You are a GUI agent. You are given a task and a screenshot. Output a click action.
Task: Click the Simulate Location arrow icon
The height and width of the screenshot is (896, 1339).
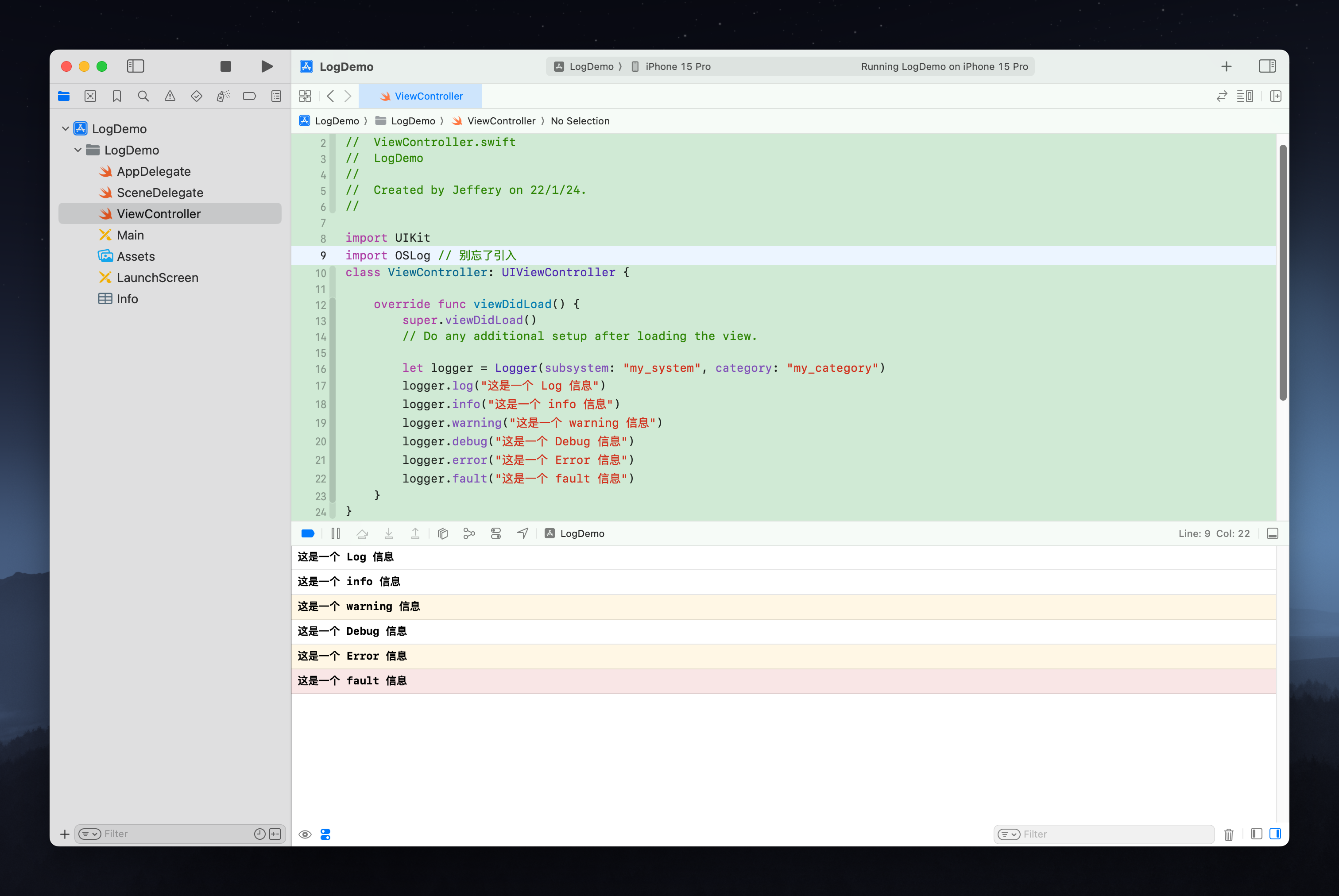point(522,533)
